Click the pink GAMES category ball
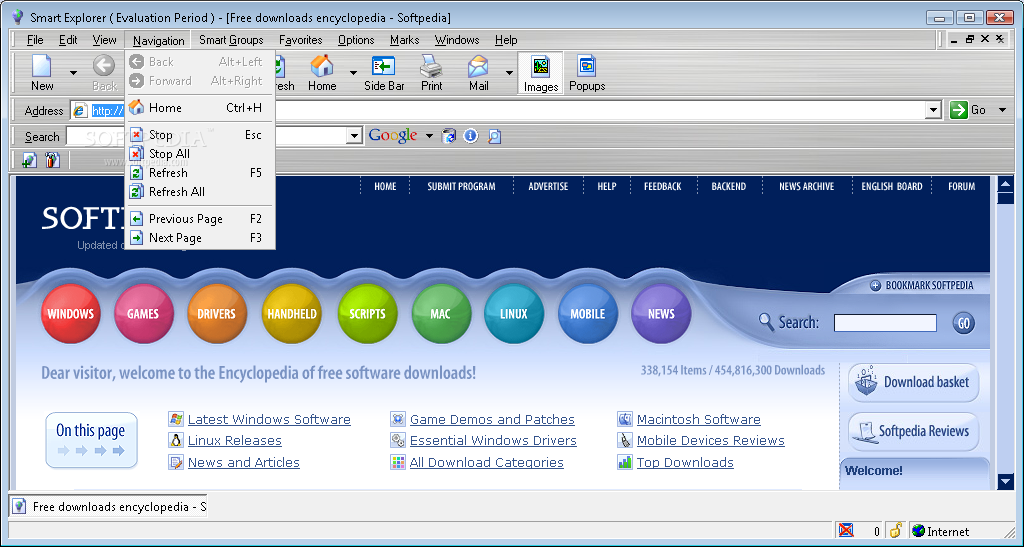The image size is (1024, 547). (143, 314)
